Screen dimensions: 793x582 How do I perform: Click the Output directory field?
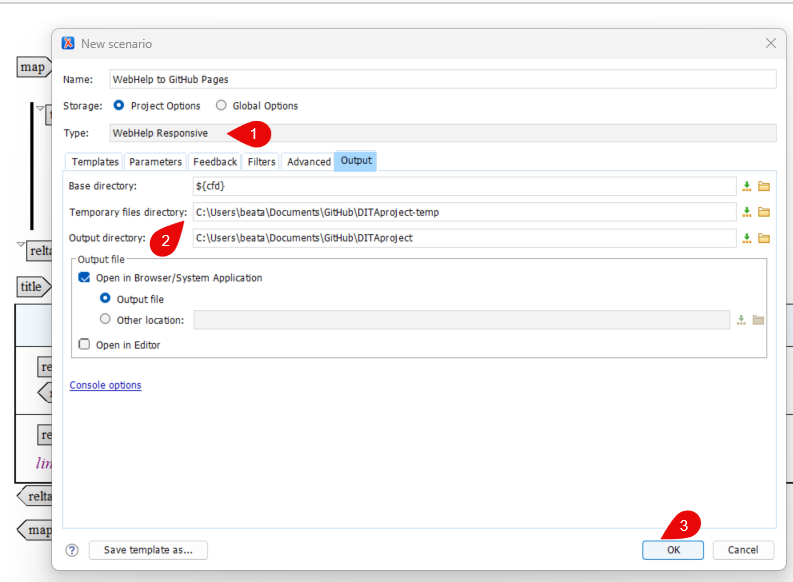(464, 238)
